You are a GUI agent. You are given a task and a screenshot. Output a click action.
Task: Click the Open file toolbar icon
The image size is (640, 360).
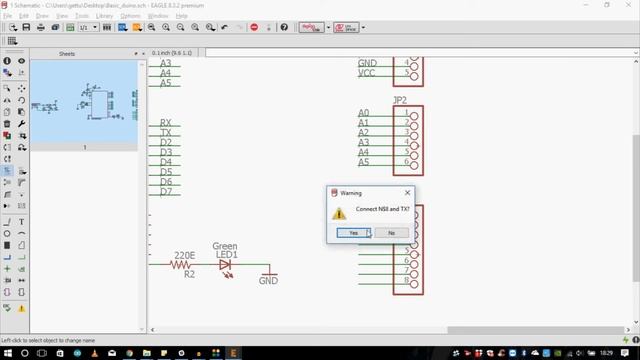(x=13, y=27)
